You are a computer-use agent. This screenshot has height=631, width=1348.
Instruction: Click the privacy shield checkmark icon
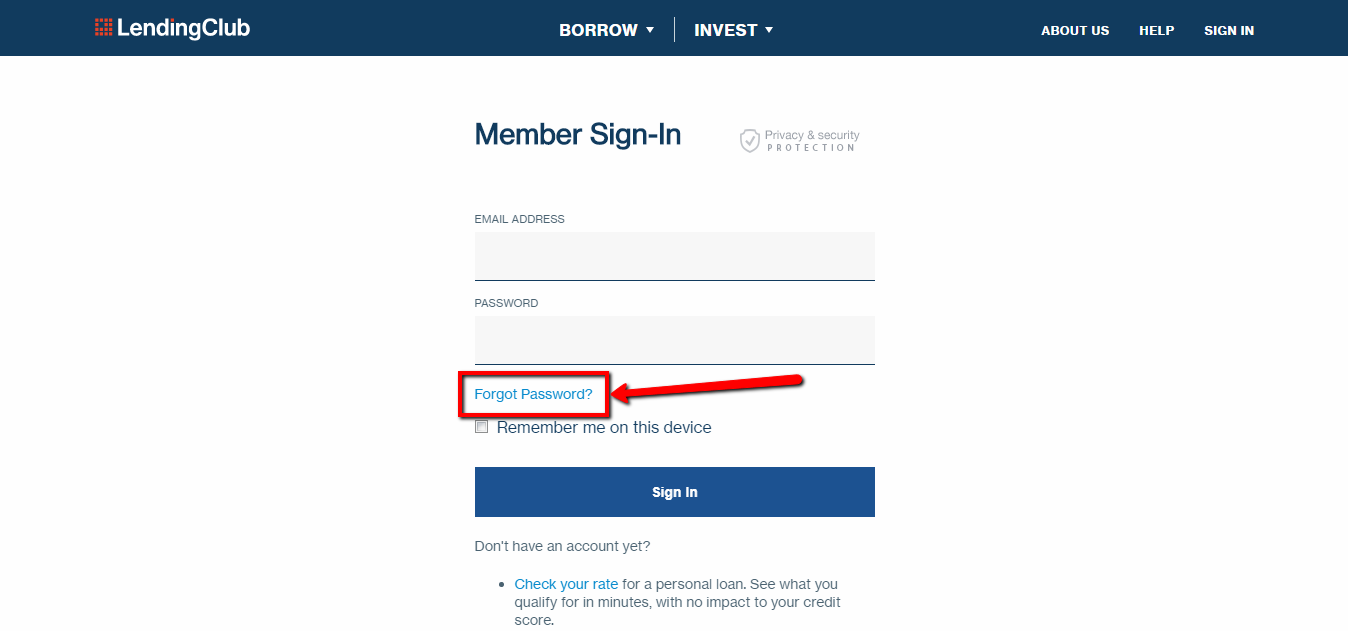click(749, 140)
